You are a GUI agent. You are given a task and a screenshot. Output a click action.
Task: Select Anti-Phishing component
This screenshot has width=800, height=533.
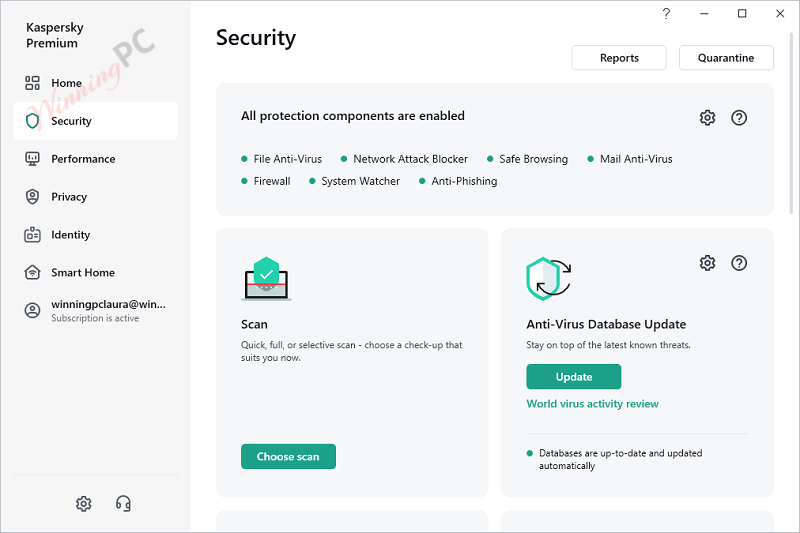click(458, 181)
